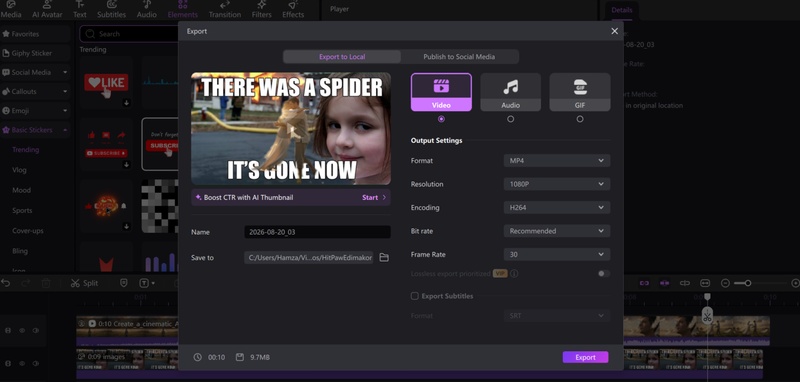Start Boost CTR with AI Thumbnail

(x=374, y=197)
